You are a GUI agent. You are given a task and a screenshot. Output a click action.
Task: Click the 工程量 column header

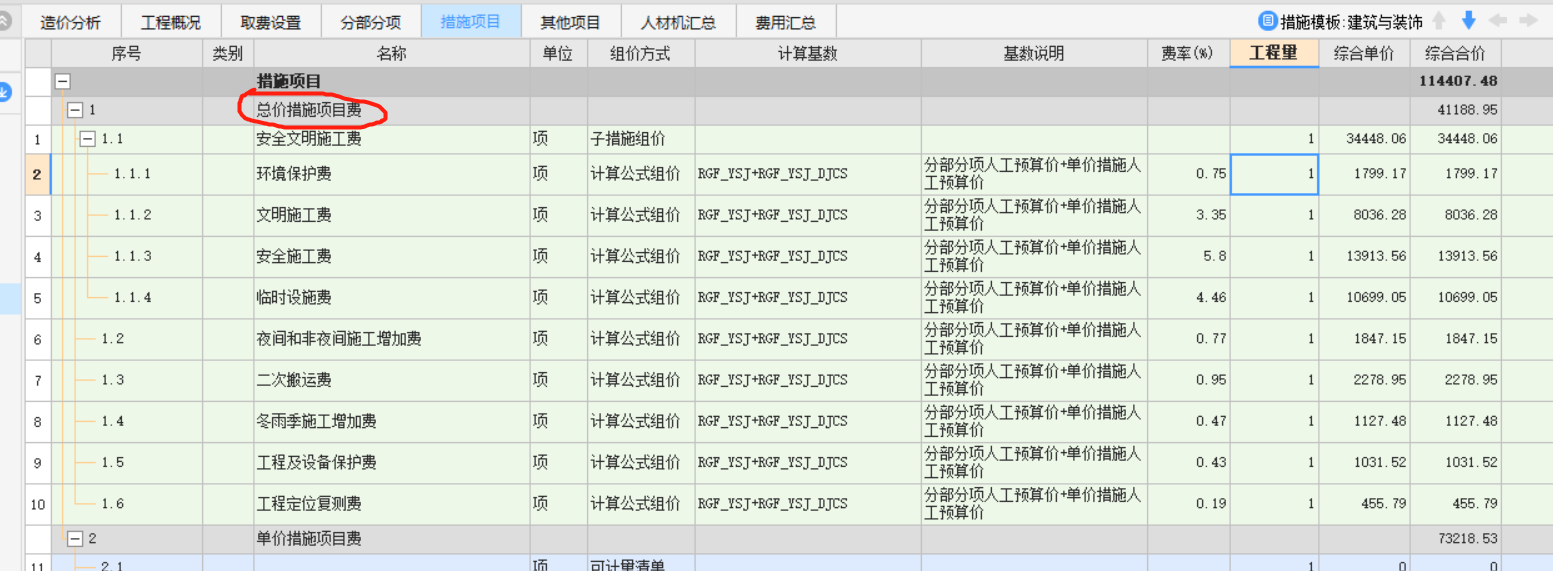(1274, 54)
